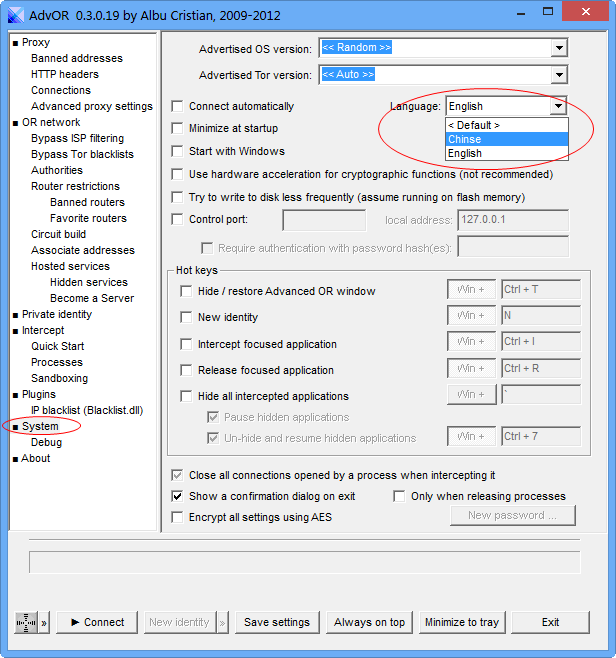Check the Control port checkbox
616x658 pixels.
click(x=177, y=219)
